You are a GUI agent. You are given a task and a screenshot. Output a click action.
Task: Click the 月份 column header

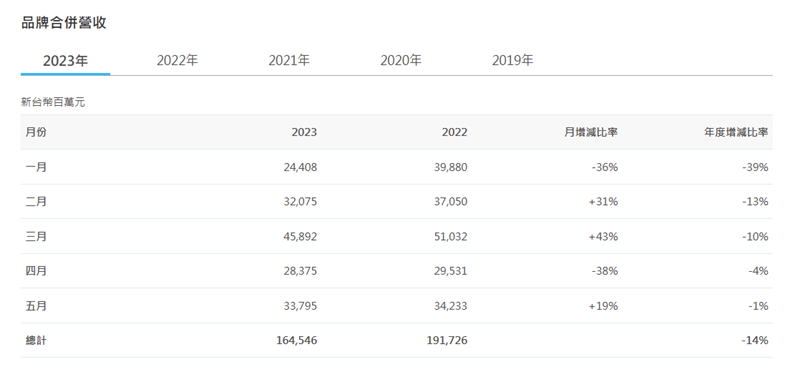(x=36, y=132)
